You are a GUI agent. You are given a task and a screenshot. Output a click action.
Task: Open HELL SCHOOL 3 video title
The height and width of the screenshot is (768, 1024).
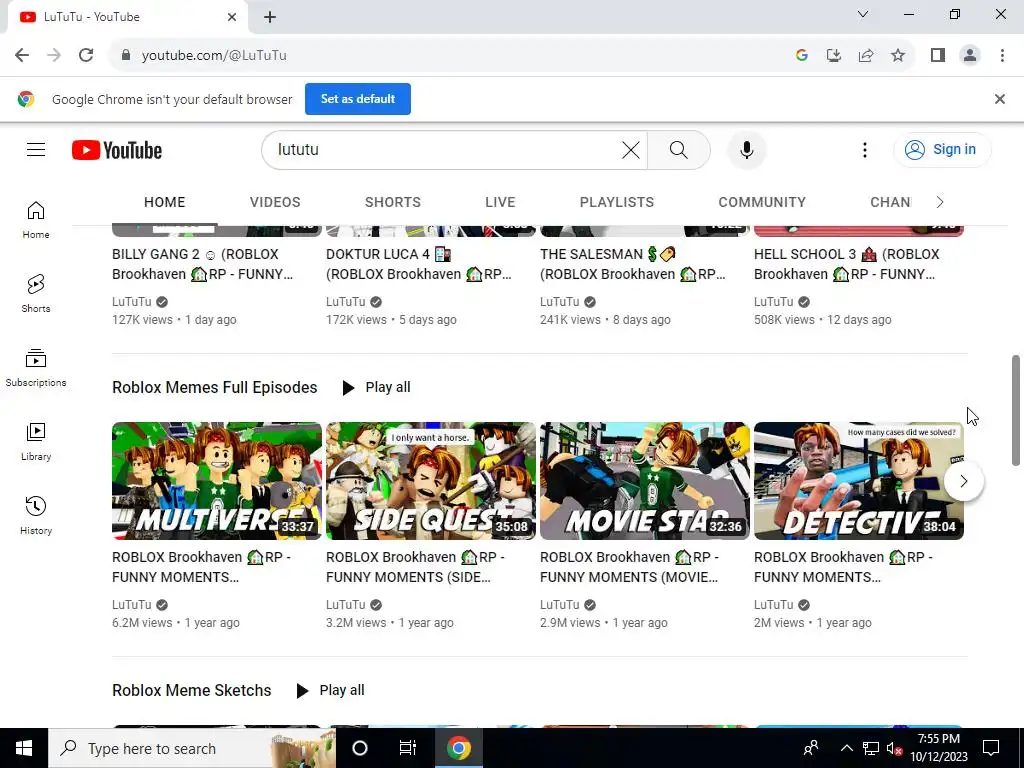coord(846,264)
